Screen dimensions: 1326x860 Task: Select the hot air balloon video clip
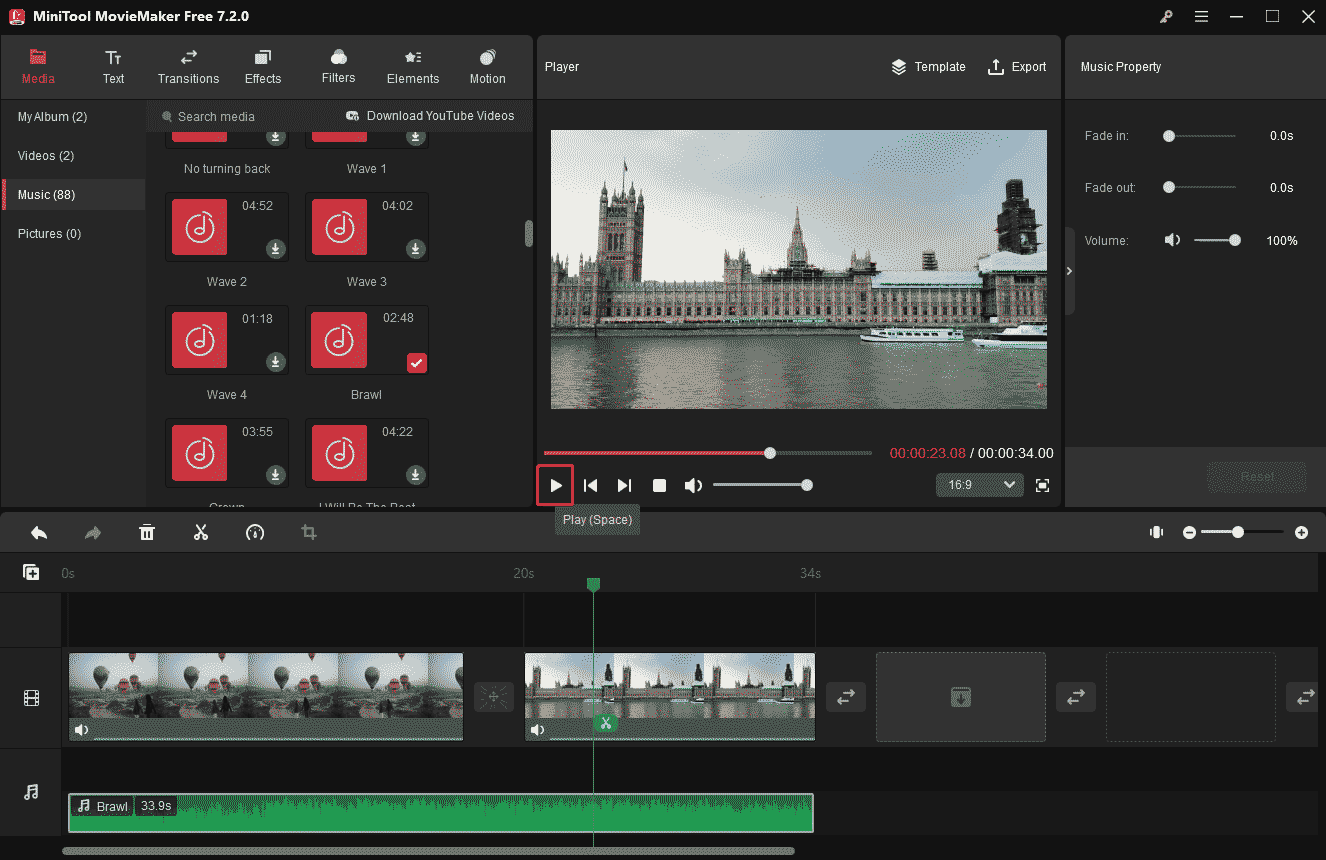[266, 697]
